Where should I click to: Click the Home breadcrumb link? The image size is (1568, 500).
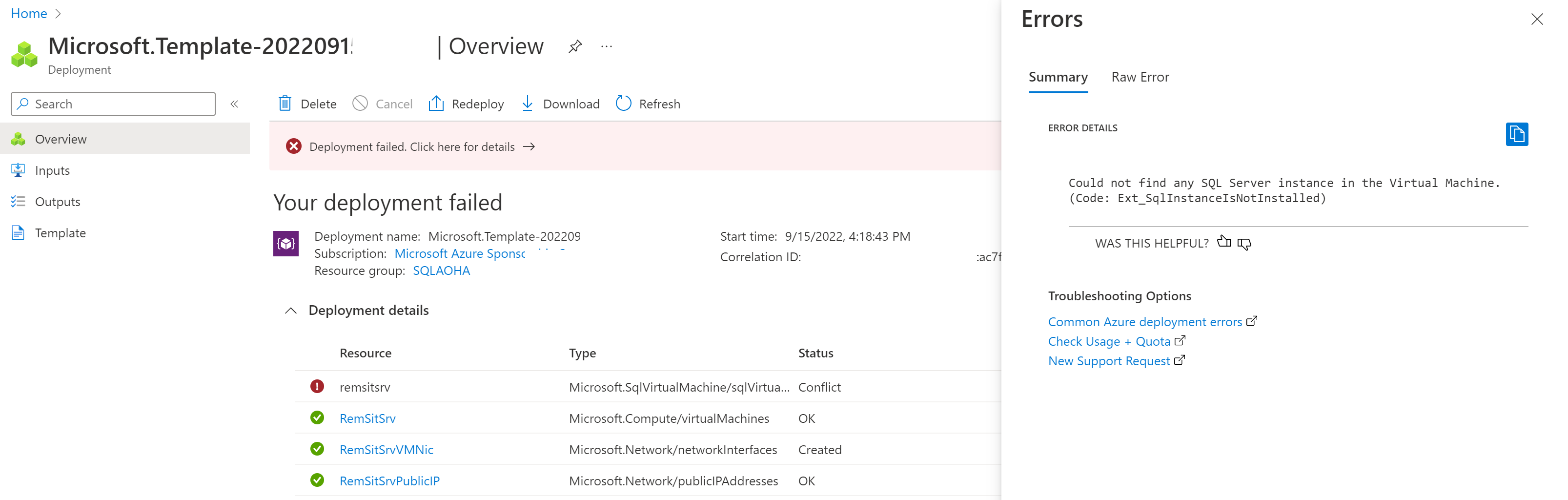(x=29, y=13)
